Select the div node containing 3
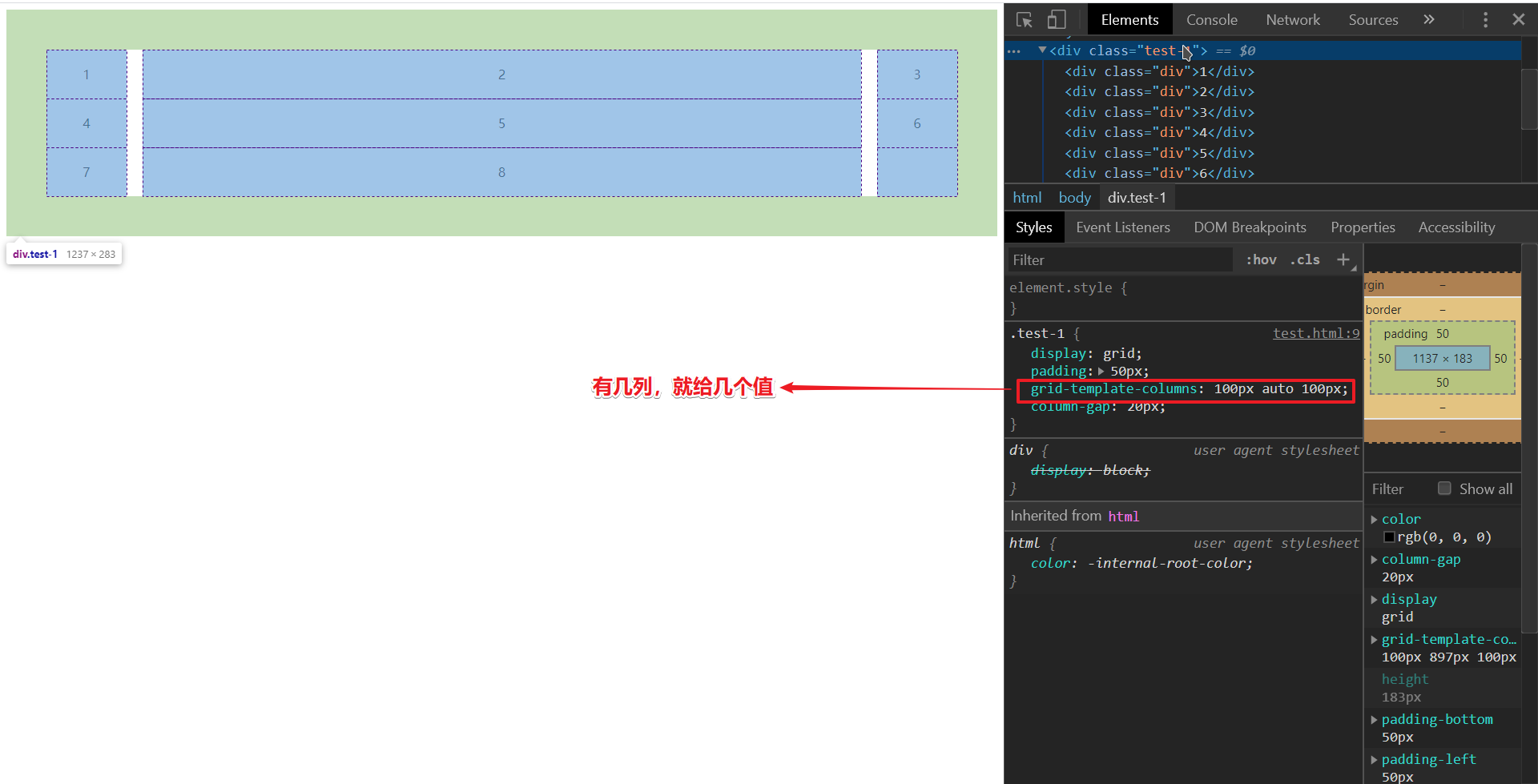Screen dimensions: 1538x784 pos(1159,112)
